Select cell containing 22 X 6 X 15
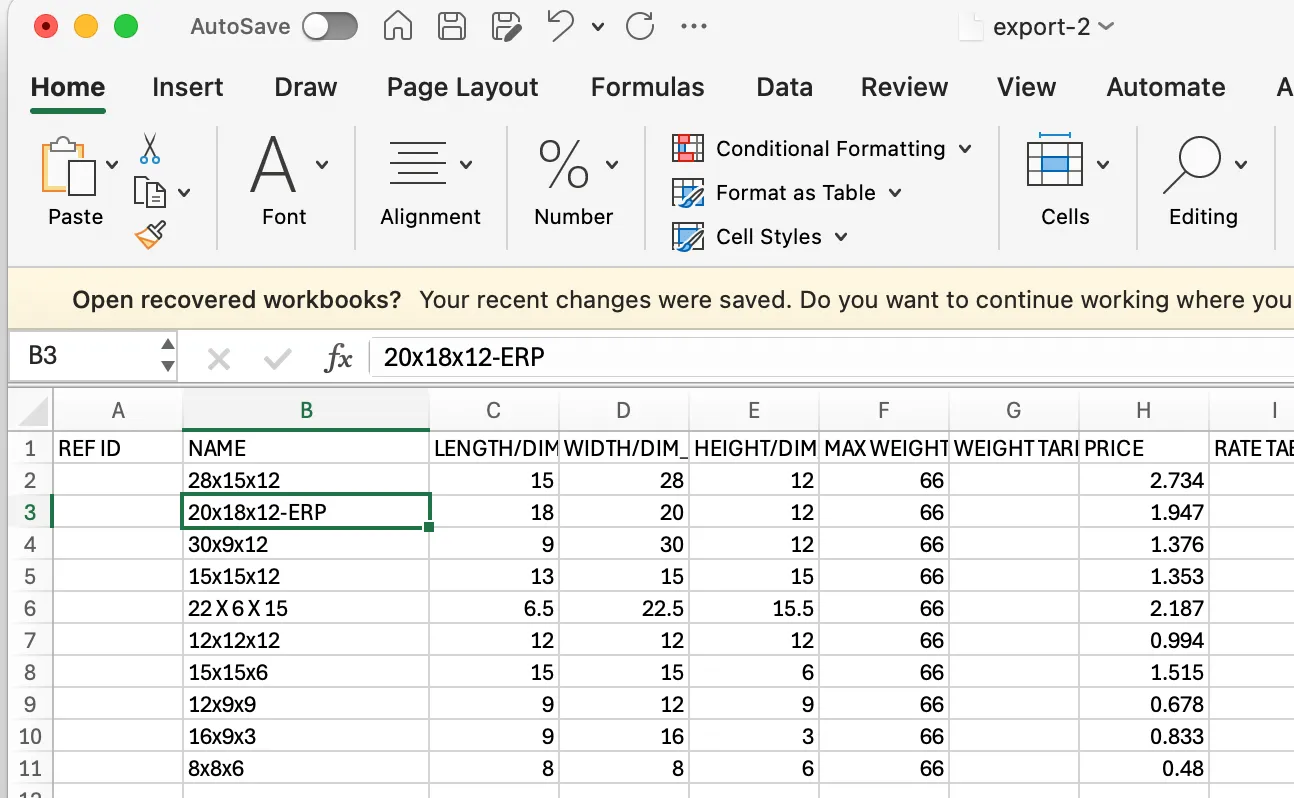The height and width of the screenshot is (798, 1294). (x=306, y=608)
